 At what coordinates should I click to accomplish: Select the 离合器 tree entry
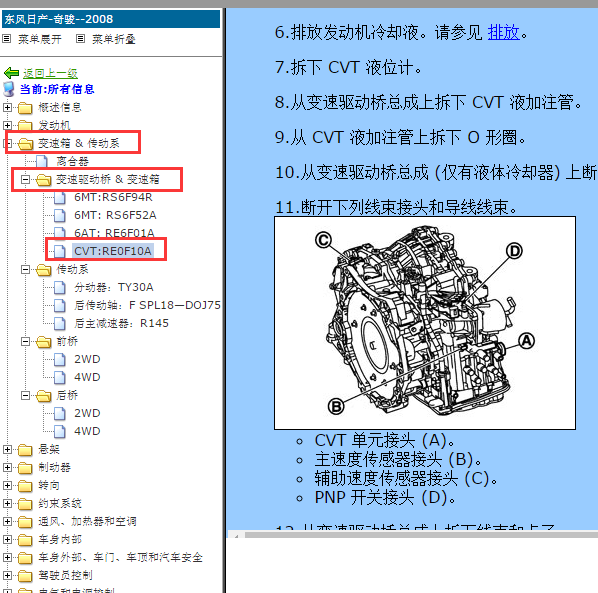click(x=72, y=161)
